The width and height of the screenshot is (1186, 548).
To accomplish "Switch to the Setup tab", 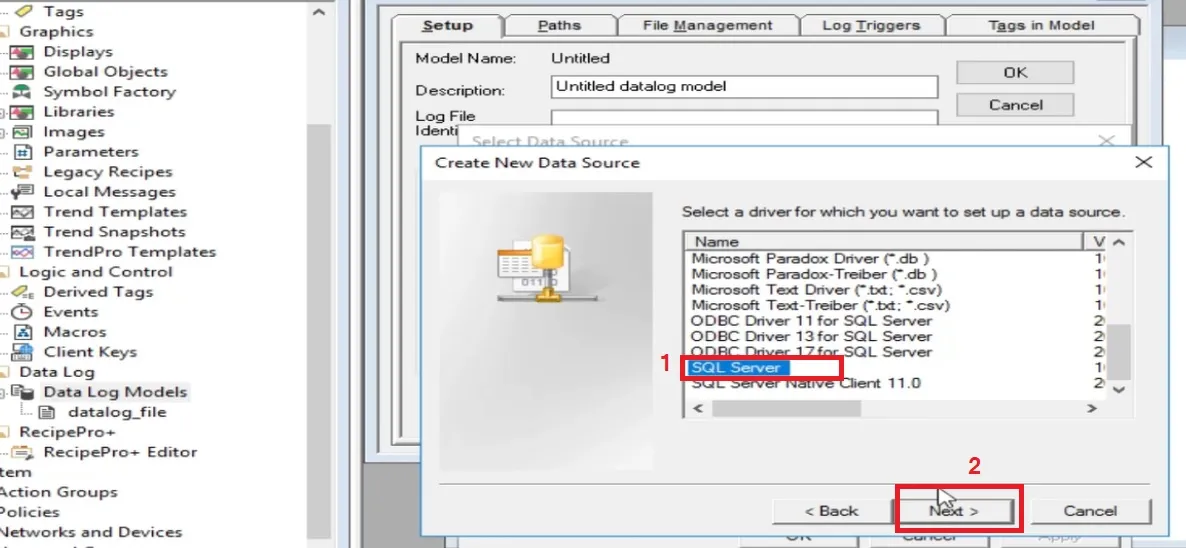I will point(447,26).
